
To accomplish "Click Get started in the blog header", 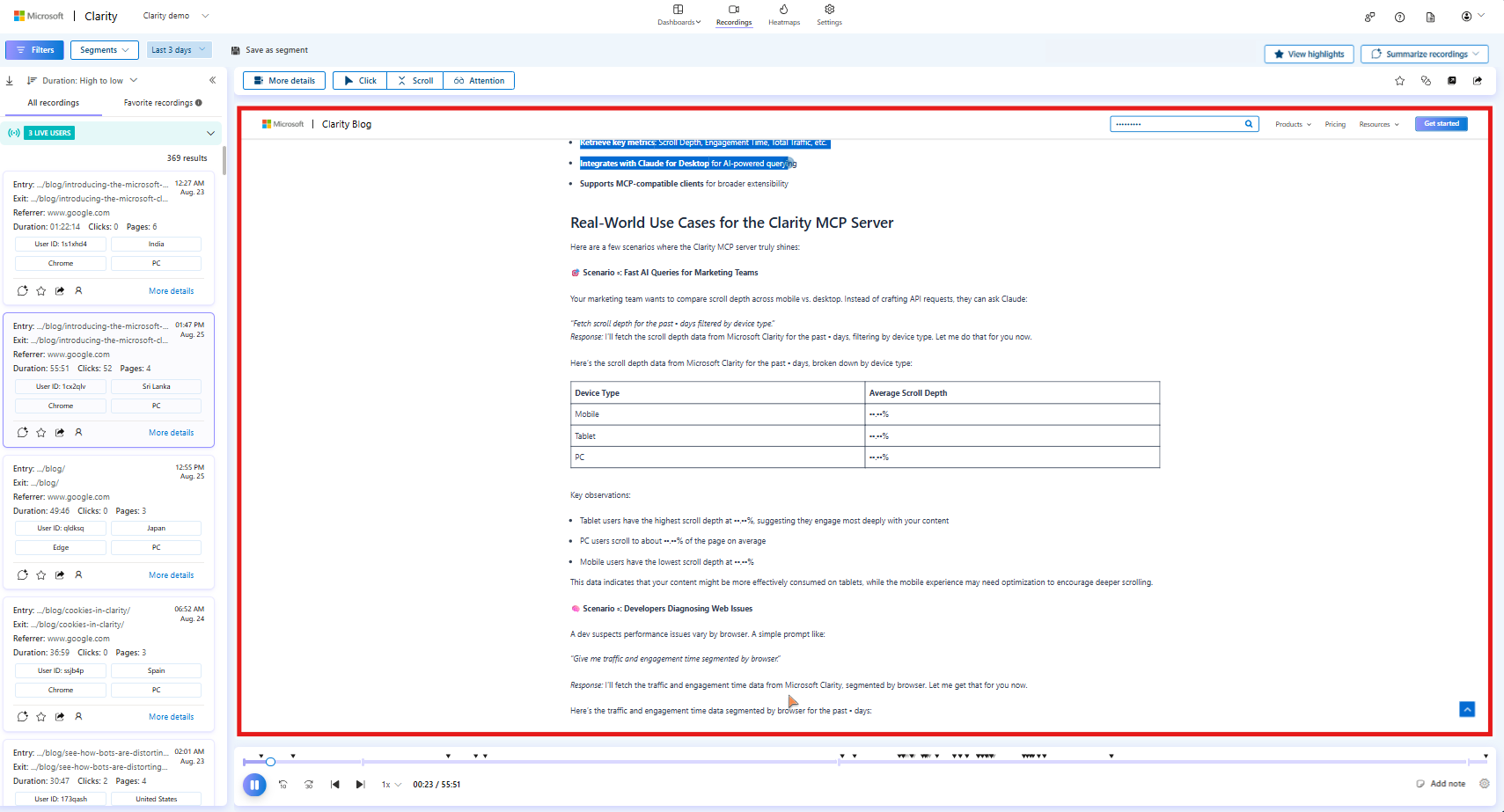I will pyautogui.click(x=1442, y=124).
